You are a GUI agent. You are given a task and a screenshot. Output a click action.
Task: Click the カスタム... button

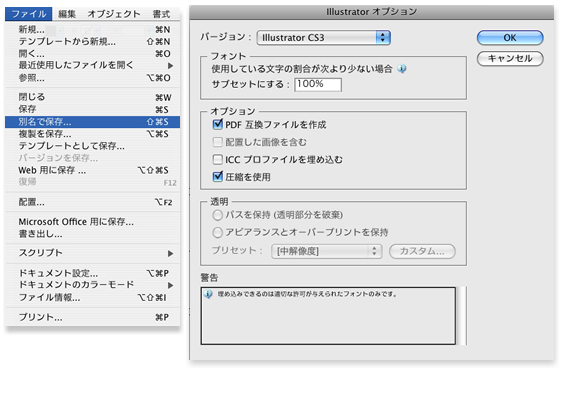click(x=422, y=251)
